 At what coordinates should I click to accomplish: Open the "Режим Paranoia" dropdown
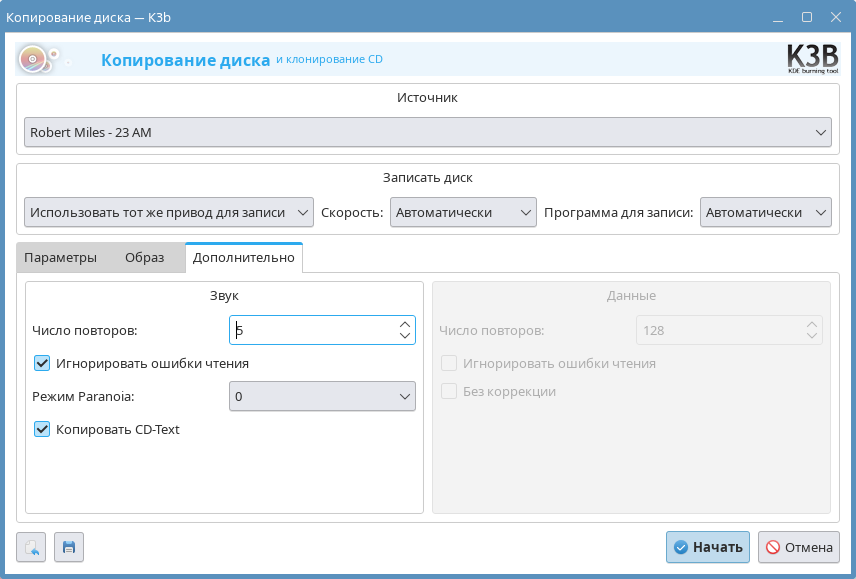(322, 396)
